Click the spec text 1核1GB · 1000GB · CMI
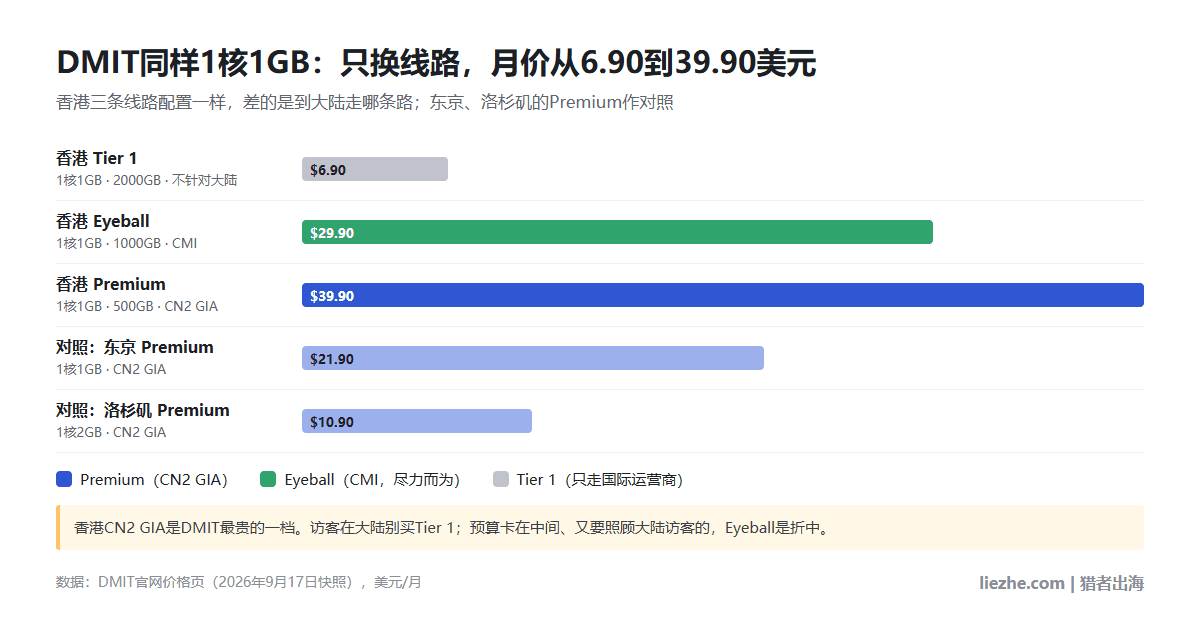This screenshot has height=637, width=1200. [127, 243]
